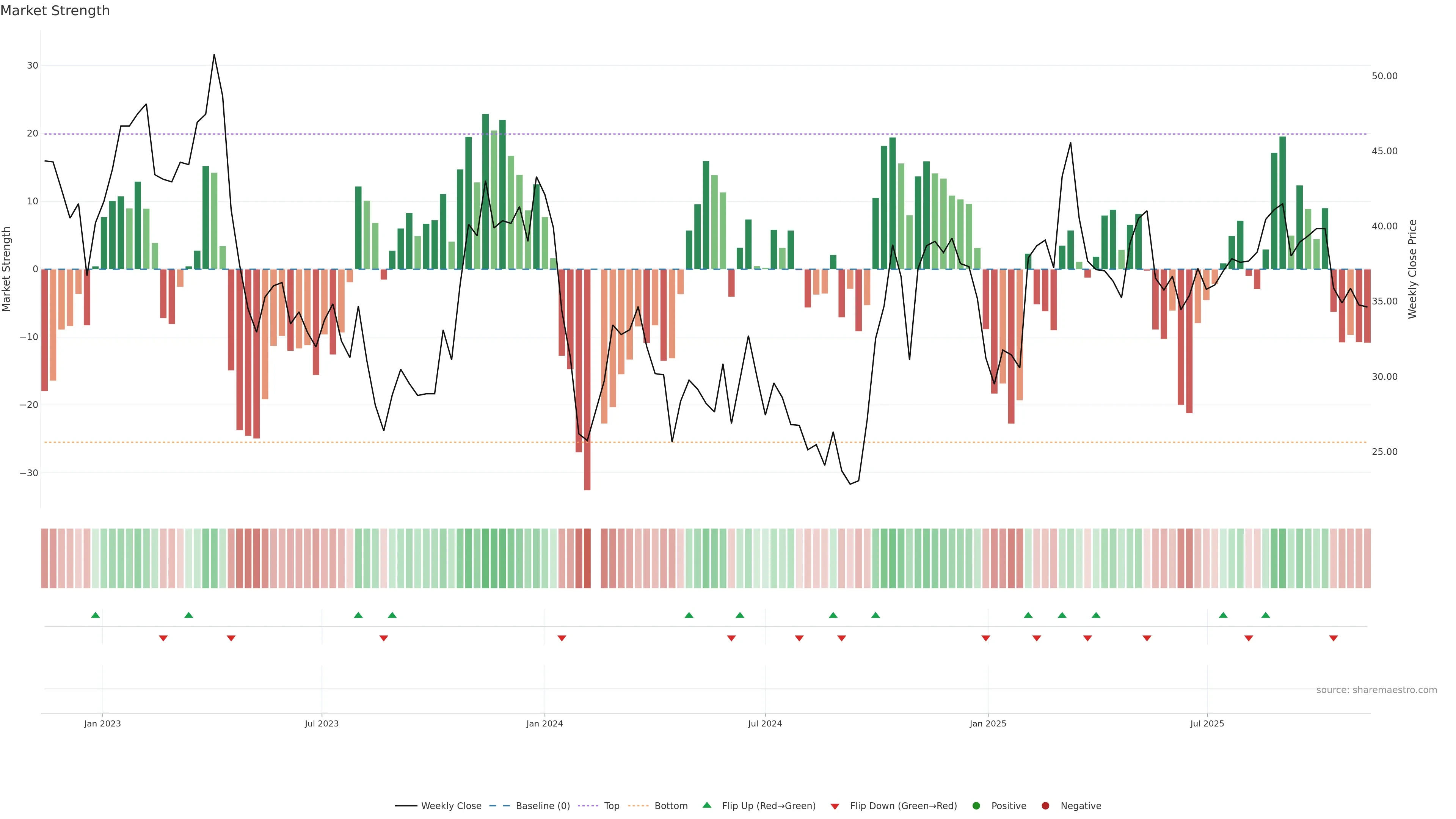The image size is (1456, 819).
Task: Click green triangle icon in Flip Up legend
Action: 706,805
